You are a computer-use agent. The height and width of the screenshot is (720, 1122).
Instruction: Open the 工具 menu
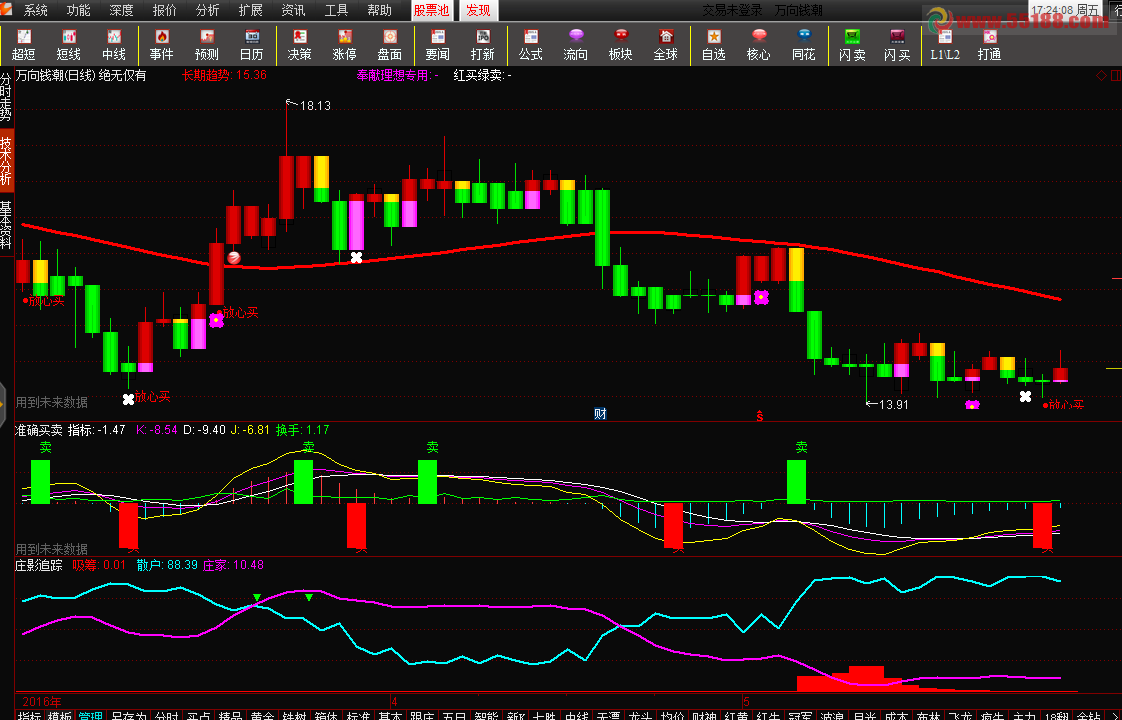point(336,10)
